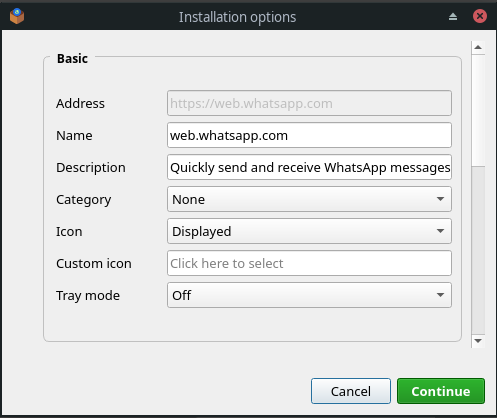Click the Installation options title bar text

(x=237, y=17)
